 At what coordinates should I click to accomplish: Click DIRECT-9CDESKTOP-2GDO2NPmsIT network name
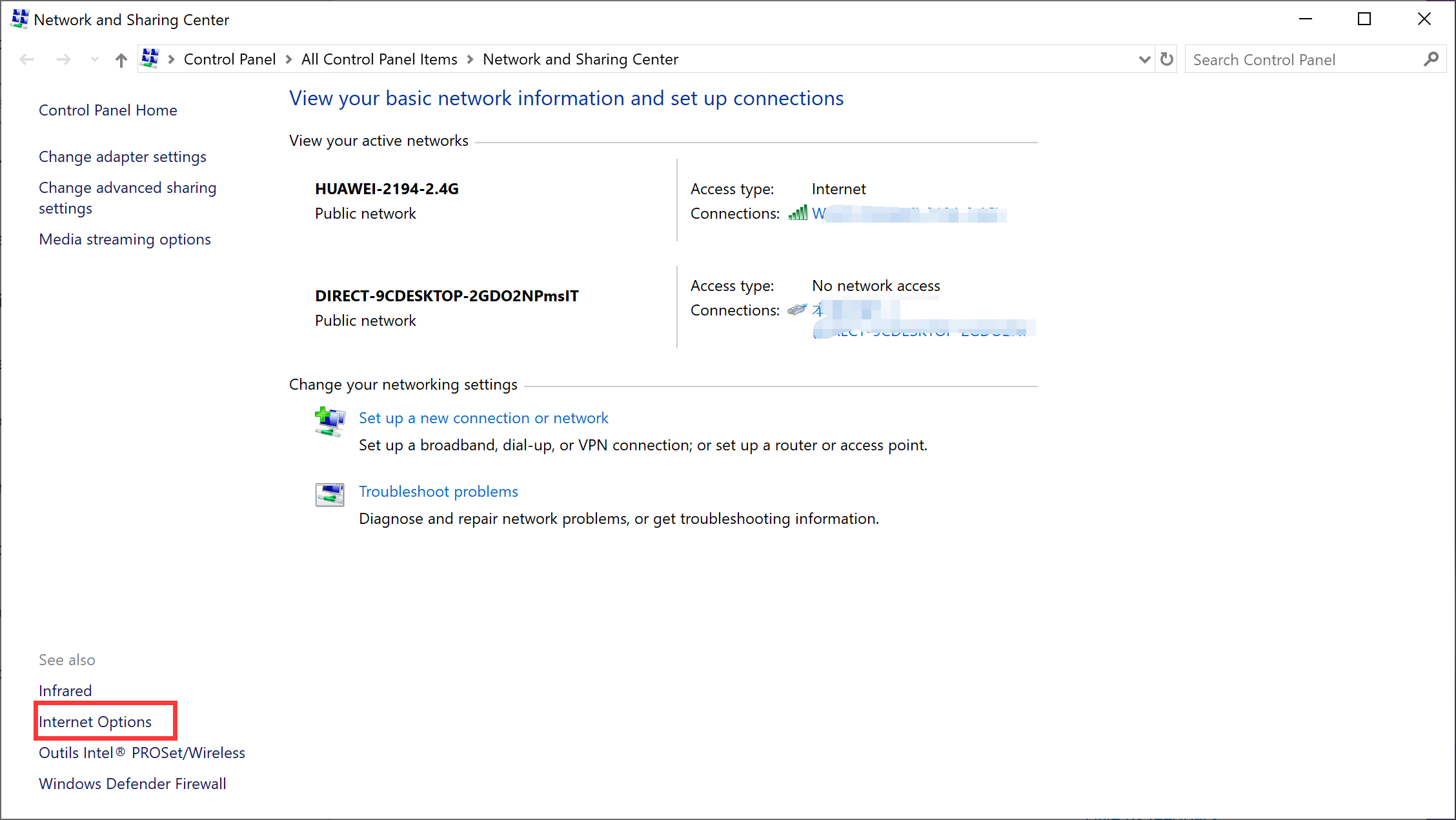click(447, 296)
